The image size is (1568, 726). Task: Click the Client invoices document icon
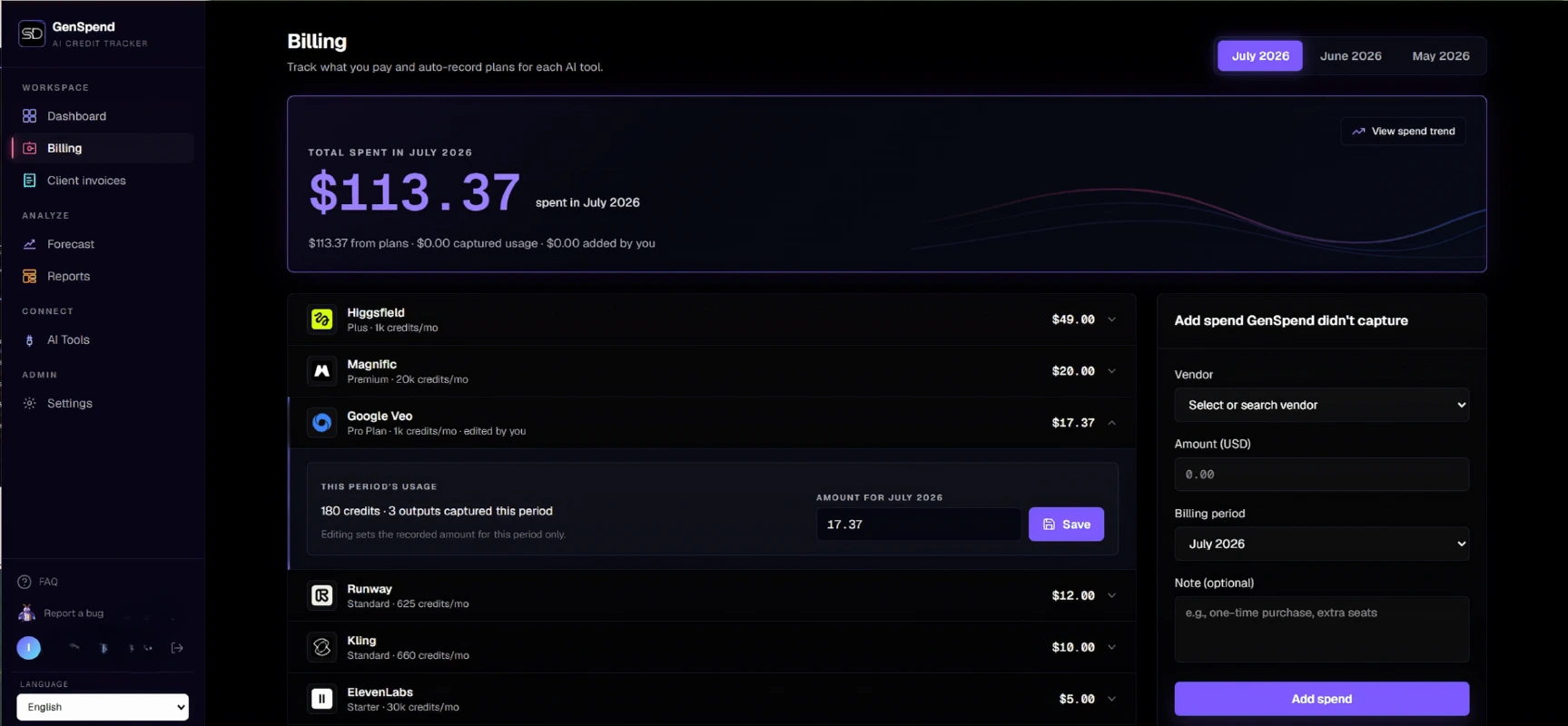pos(29,181)
